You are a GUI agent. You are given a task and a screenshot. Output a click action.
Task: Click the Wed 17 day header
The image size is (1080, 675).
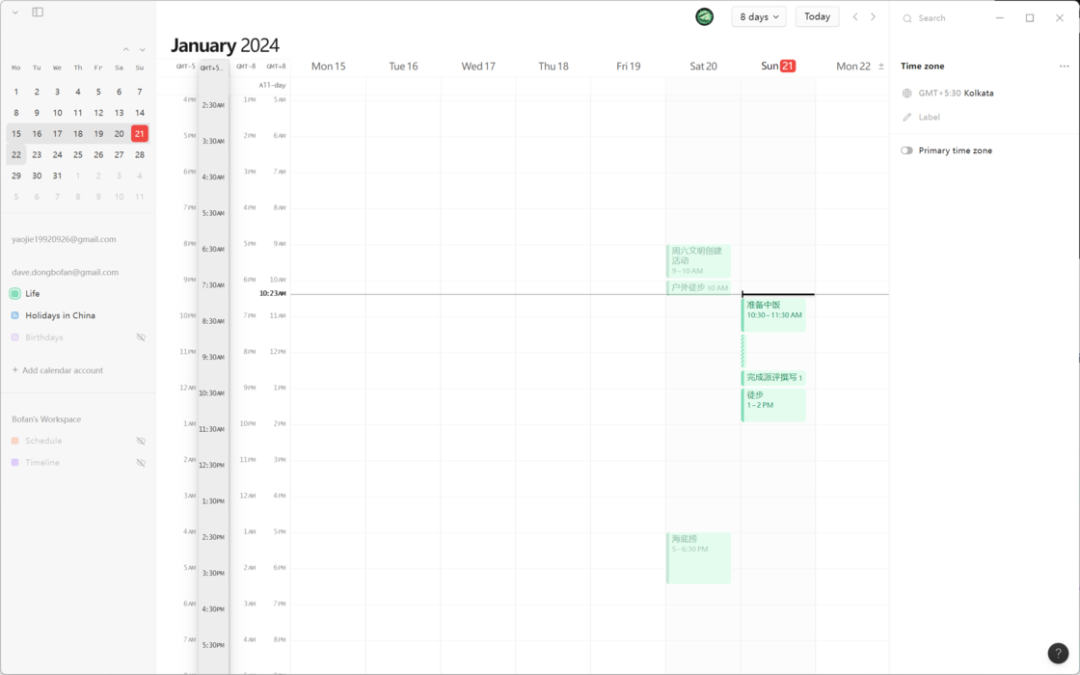[x=478, y=67]
